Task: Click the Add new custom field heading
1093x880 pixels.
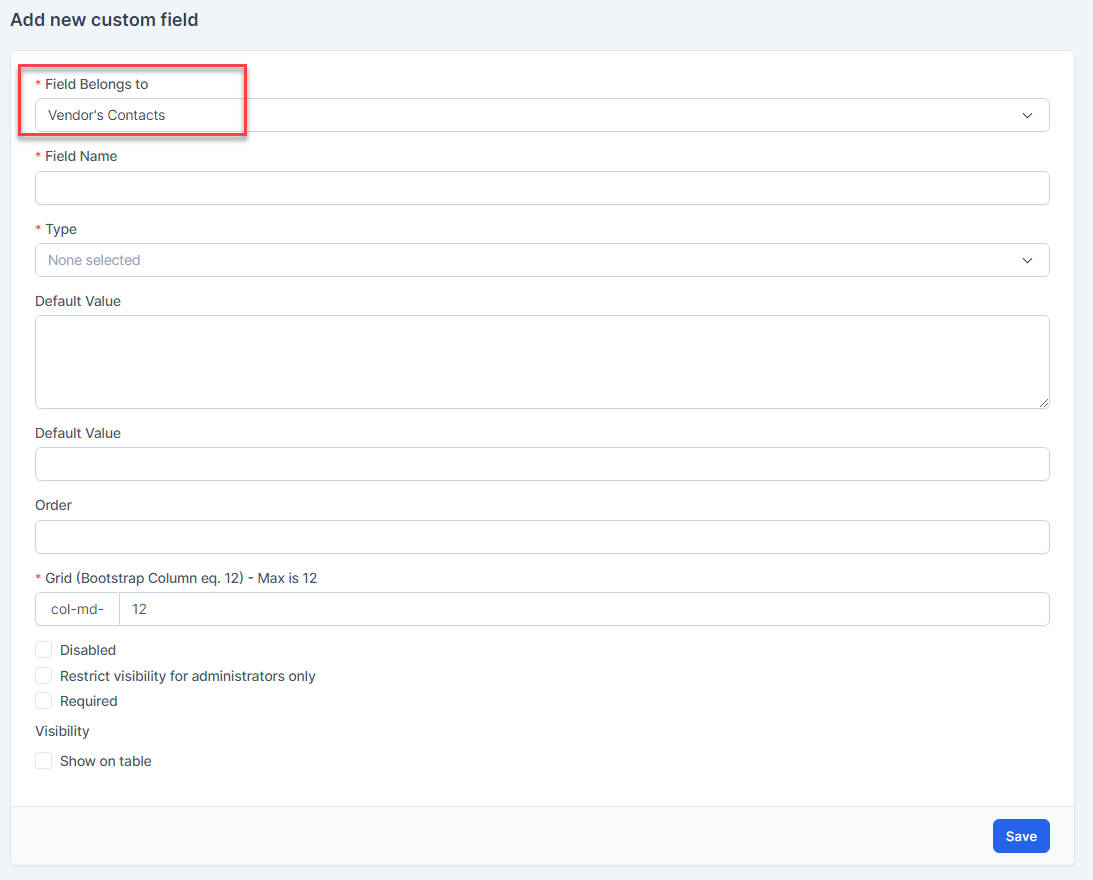Action: (x=104, y=20)
